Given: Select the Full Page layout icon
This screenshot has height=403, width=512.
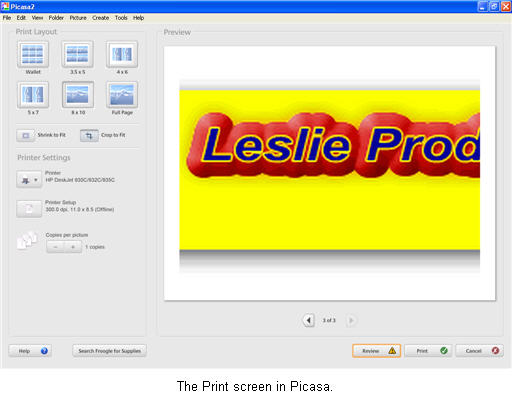Looking at the screenshot, I should point(122,95).
